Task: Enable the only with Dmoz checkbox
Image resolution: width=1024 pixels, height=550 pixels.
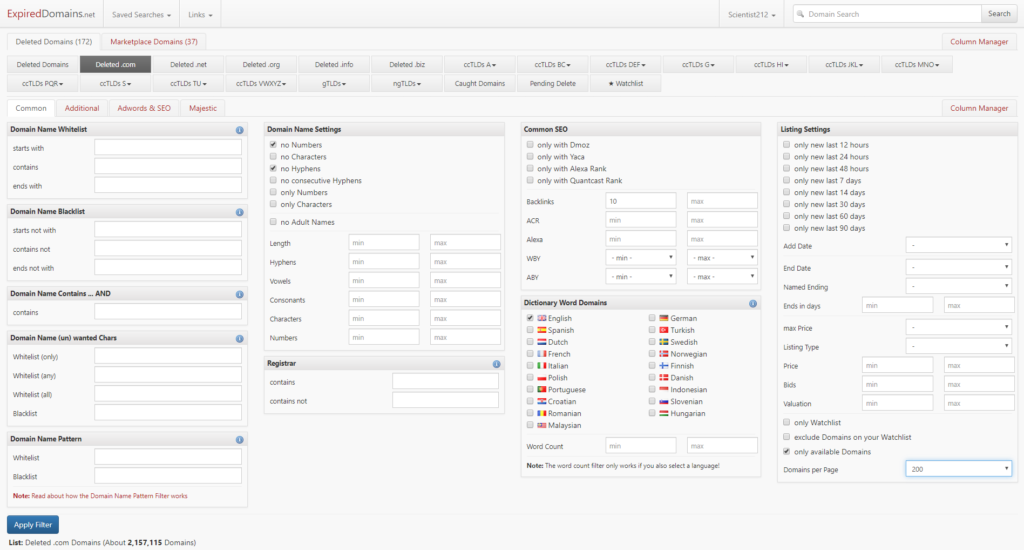Action: click(x=530, y=145)
